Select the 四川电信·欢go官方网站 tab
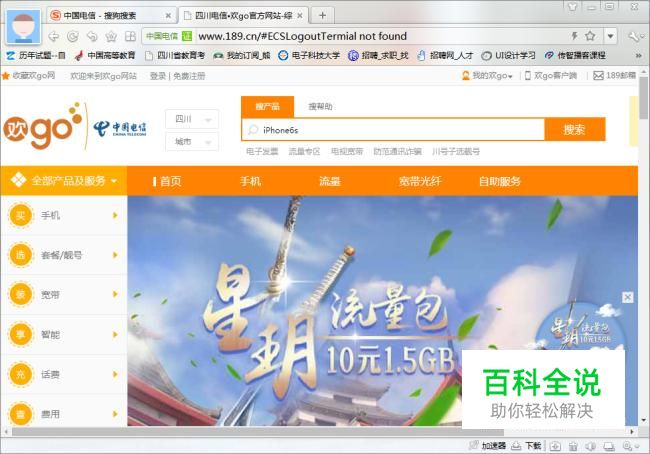 243,15
